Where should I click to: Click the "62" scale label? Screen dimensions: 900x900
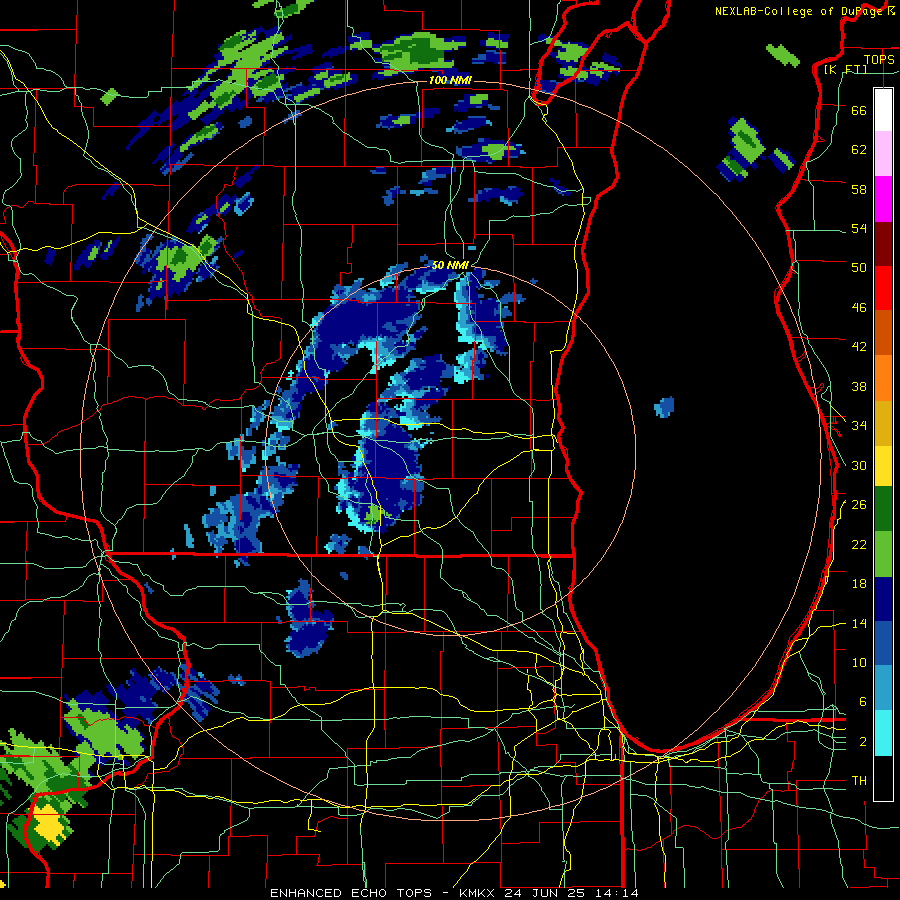(x=859, y=150)
